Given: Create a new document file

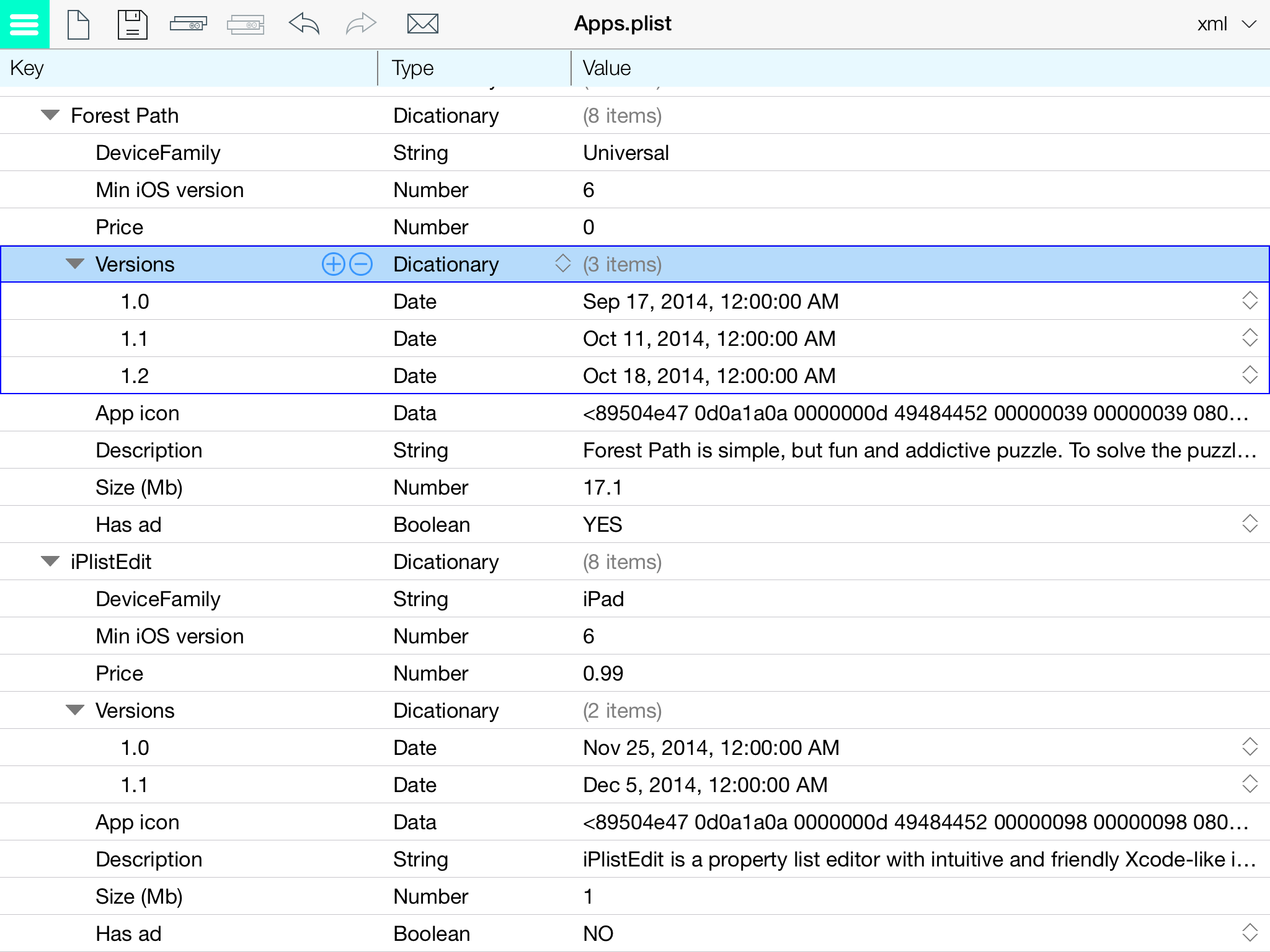Looking at the screenshot, I should (78, 25).
